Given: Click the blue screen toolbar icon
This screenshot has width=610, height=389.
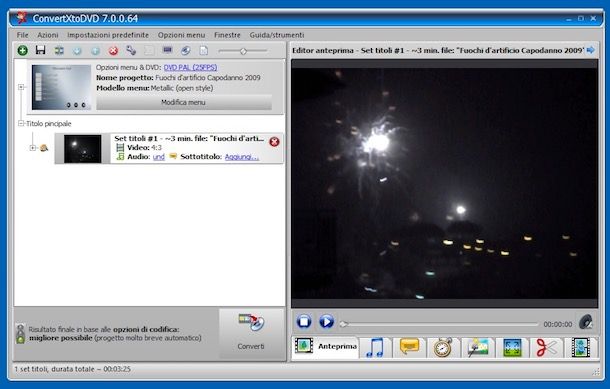Looking at the screenshot, I should tap(168, 50).
